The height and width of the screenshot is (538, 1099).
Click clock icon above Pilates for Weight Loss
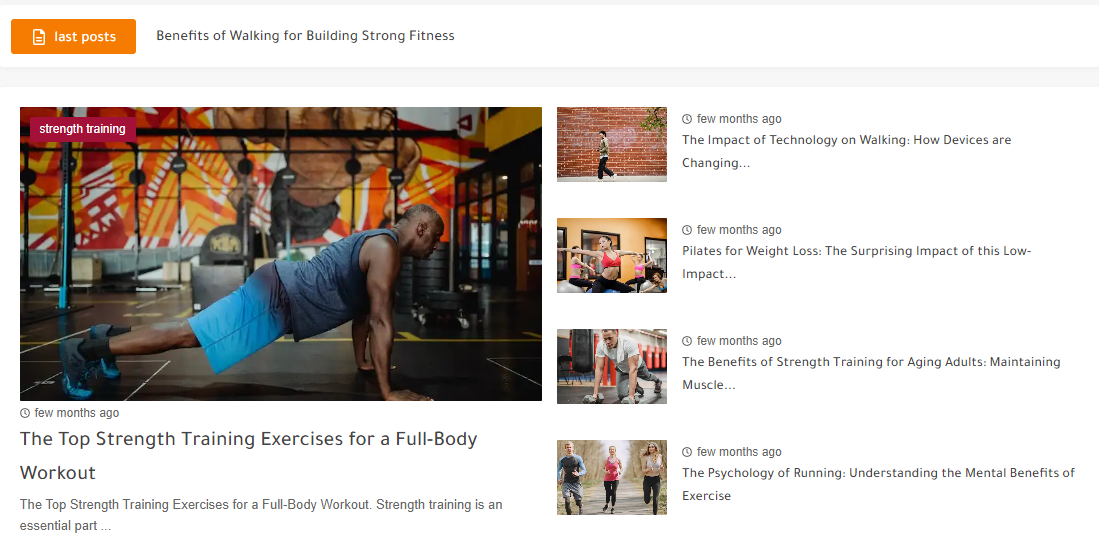coord(687,230)
